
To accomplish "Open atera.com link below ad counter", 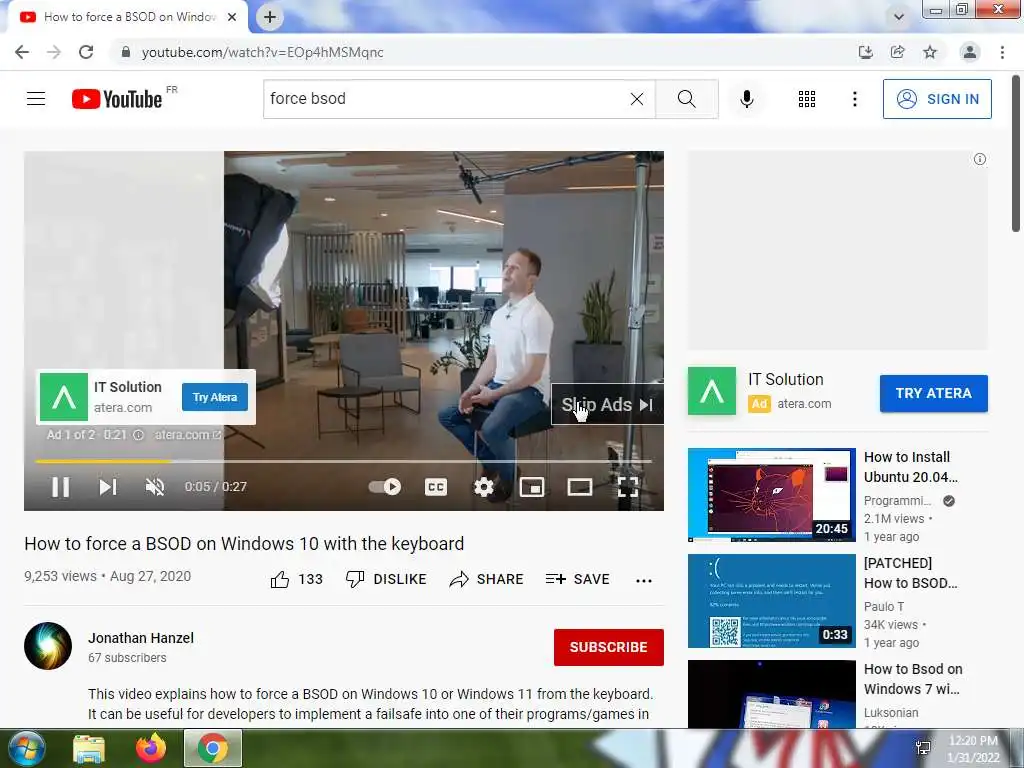I will [x=187, y=434].
